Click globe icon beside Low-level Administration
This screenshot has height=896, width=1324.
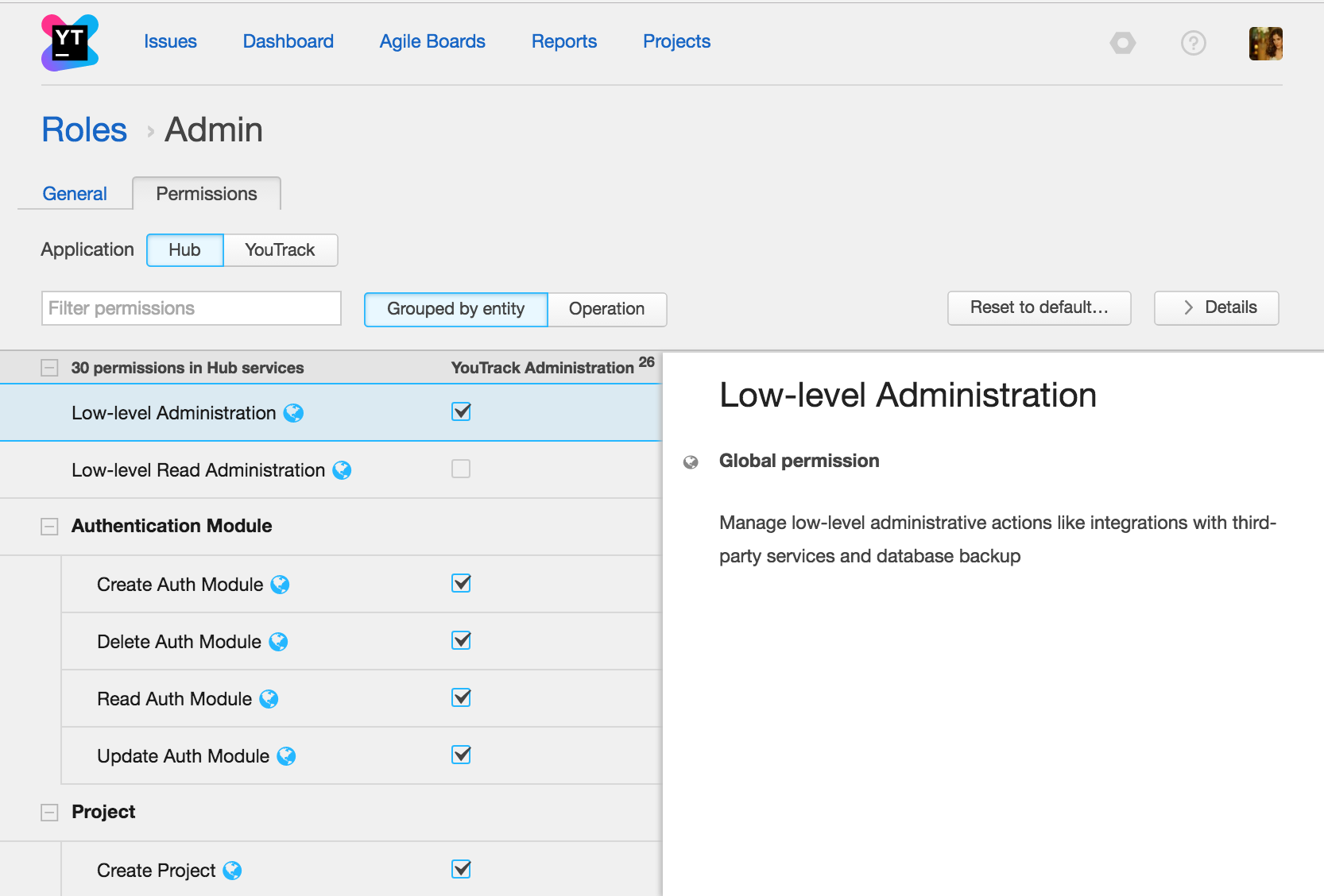tap(293, 413)
